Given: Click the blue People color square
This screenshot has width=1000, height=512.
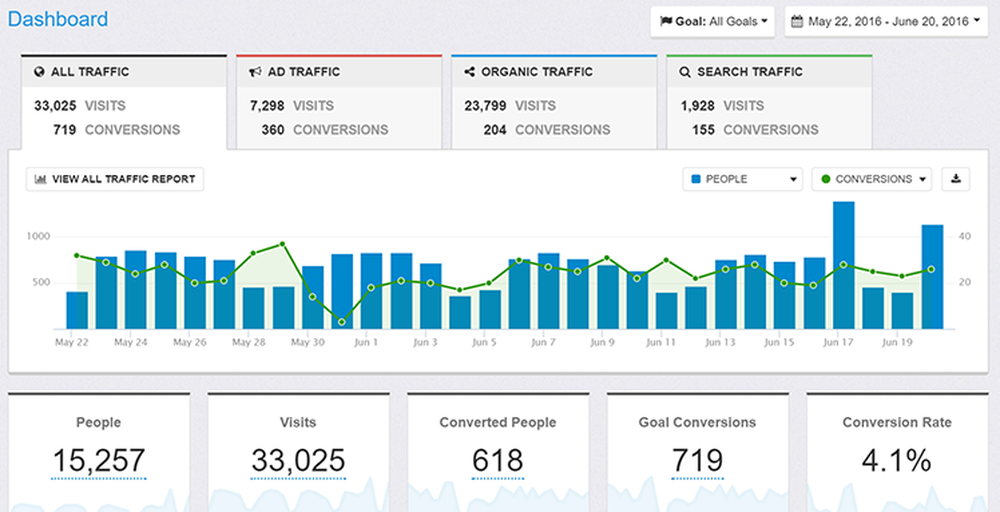Looking at the screenshot, I should point(696,180).
